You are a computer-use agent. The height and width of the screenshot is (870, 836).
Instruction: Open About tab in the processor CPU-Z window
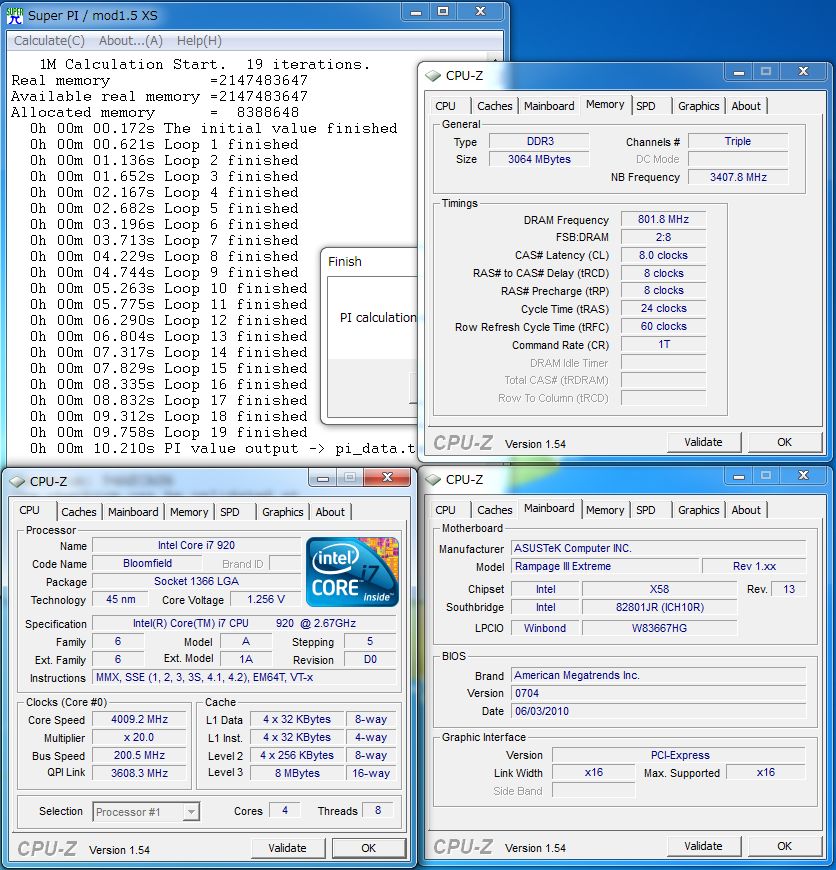click(330, 512)
